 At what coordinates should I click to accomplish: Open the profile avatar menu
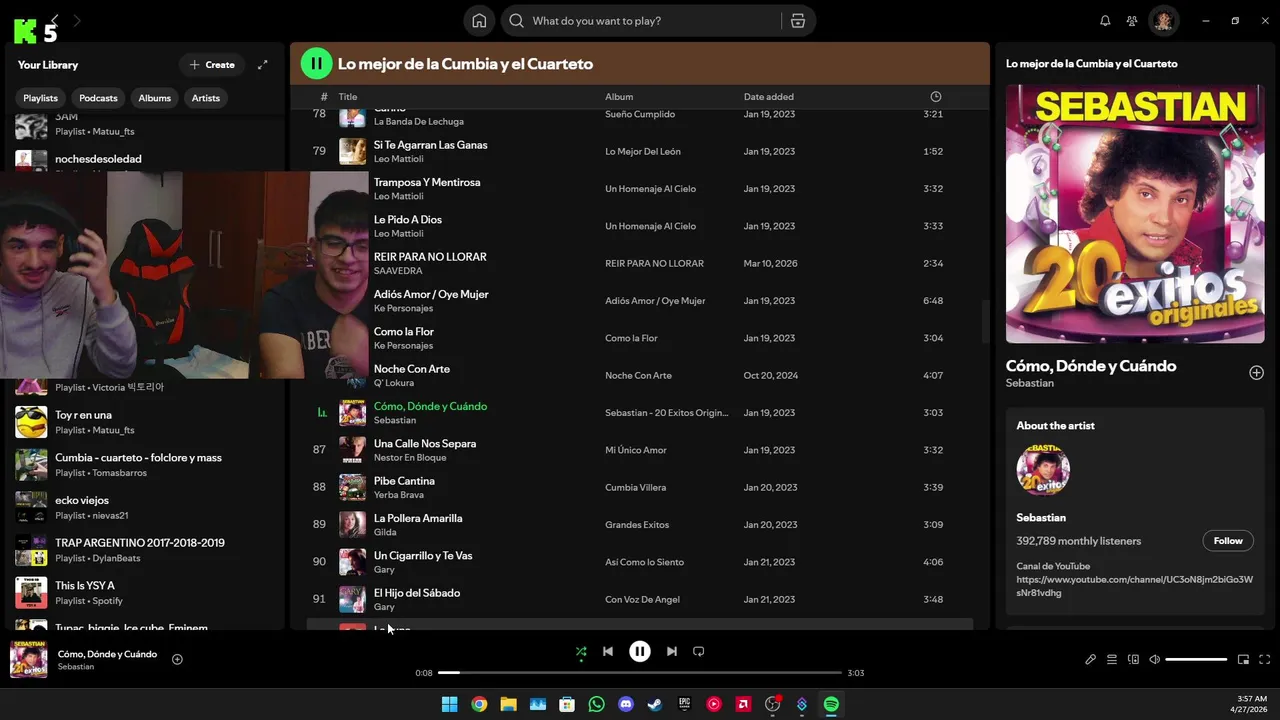pos(1164,21)
